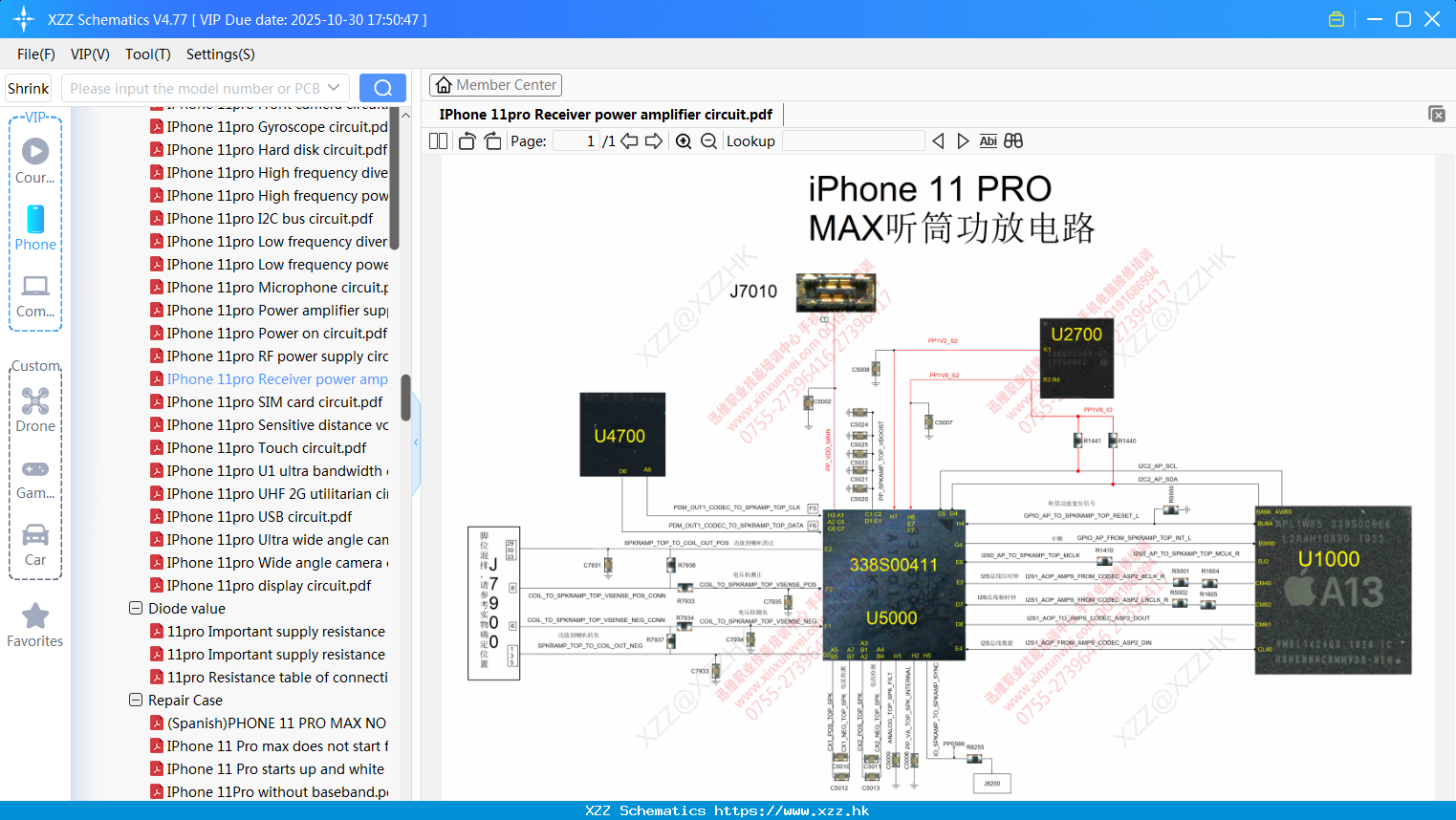Image resolution: width=1456 pixels, height=820 pixels.
Task: Click the pop-out window icon at top right
Action: tap(1437, 114)
